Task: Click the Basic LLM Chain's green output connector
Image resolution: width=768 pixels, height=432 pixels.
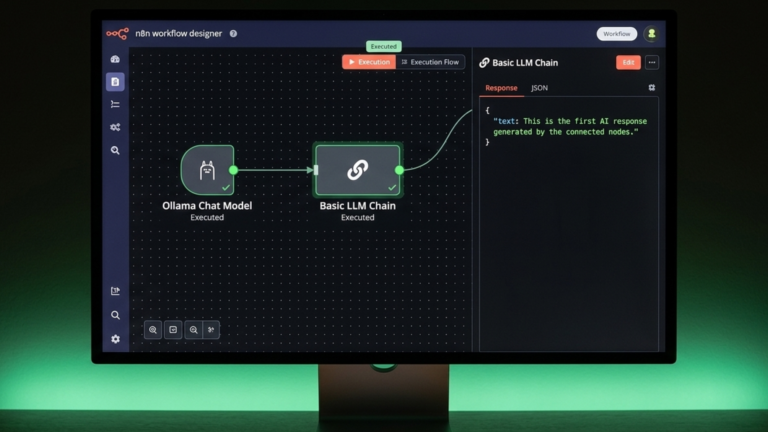Action: click(x=399, y=170)
